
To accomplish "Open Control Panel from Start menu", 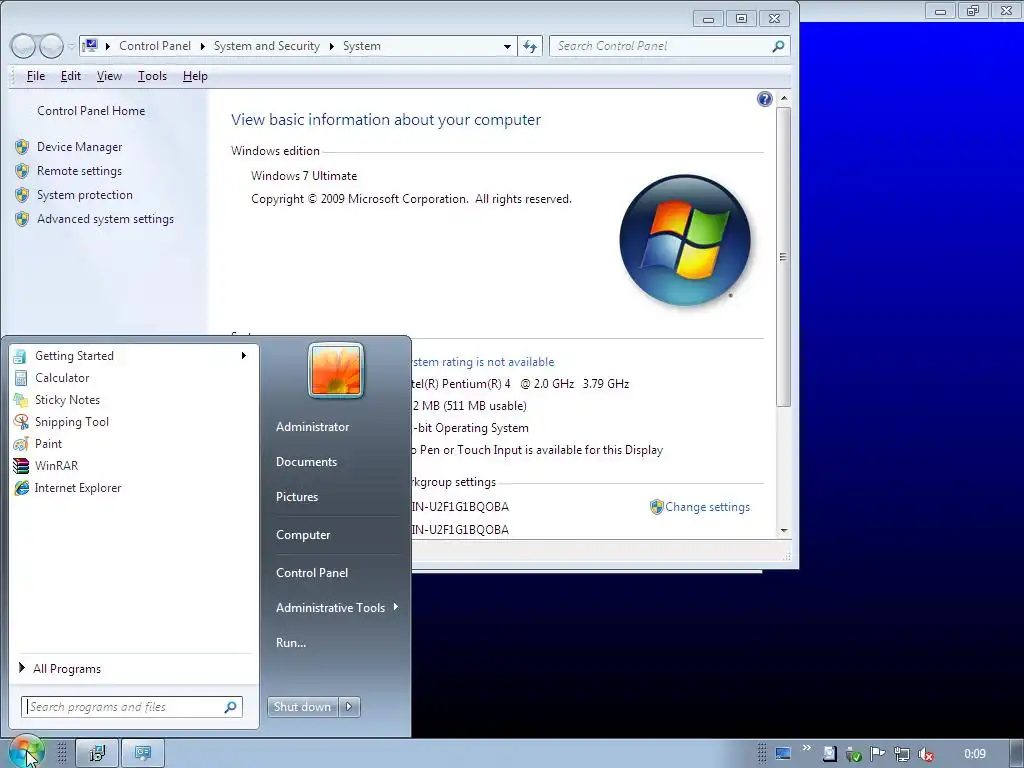I will (x=312, y=573).
